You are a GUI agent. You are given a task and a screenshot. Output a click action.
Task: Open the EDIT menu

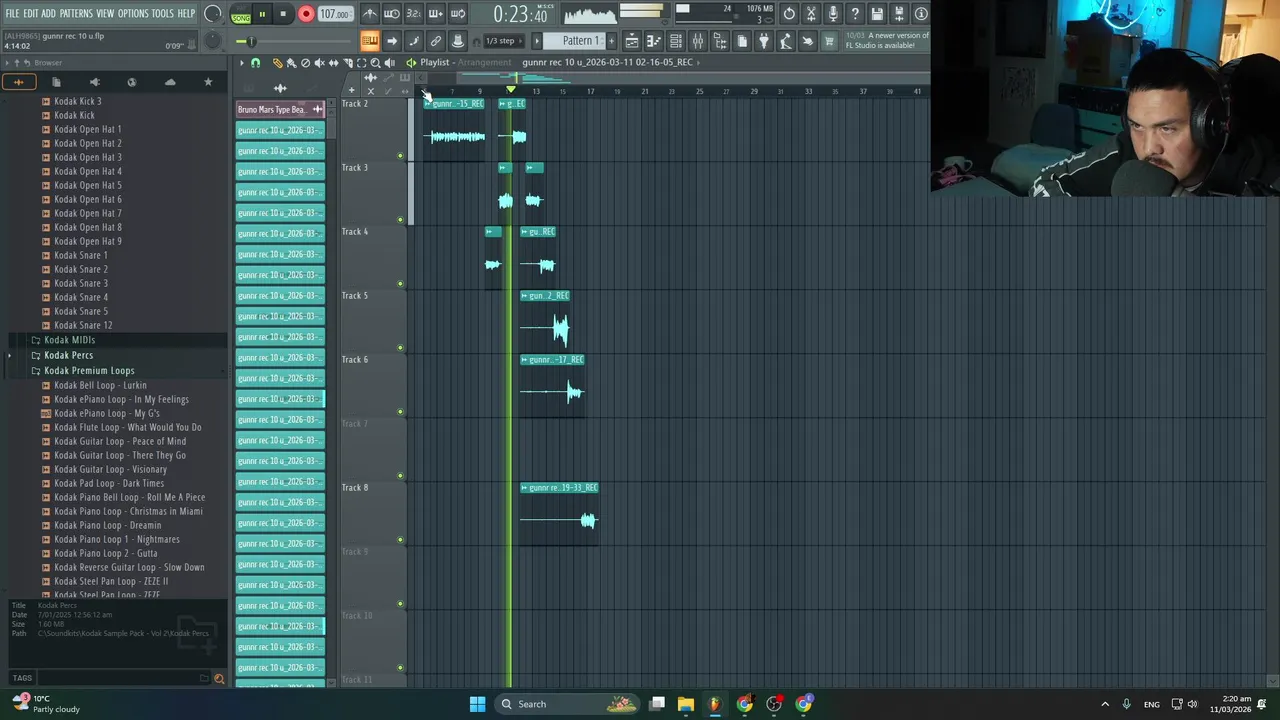(31, 14)
